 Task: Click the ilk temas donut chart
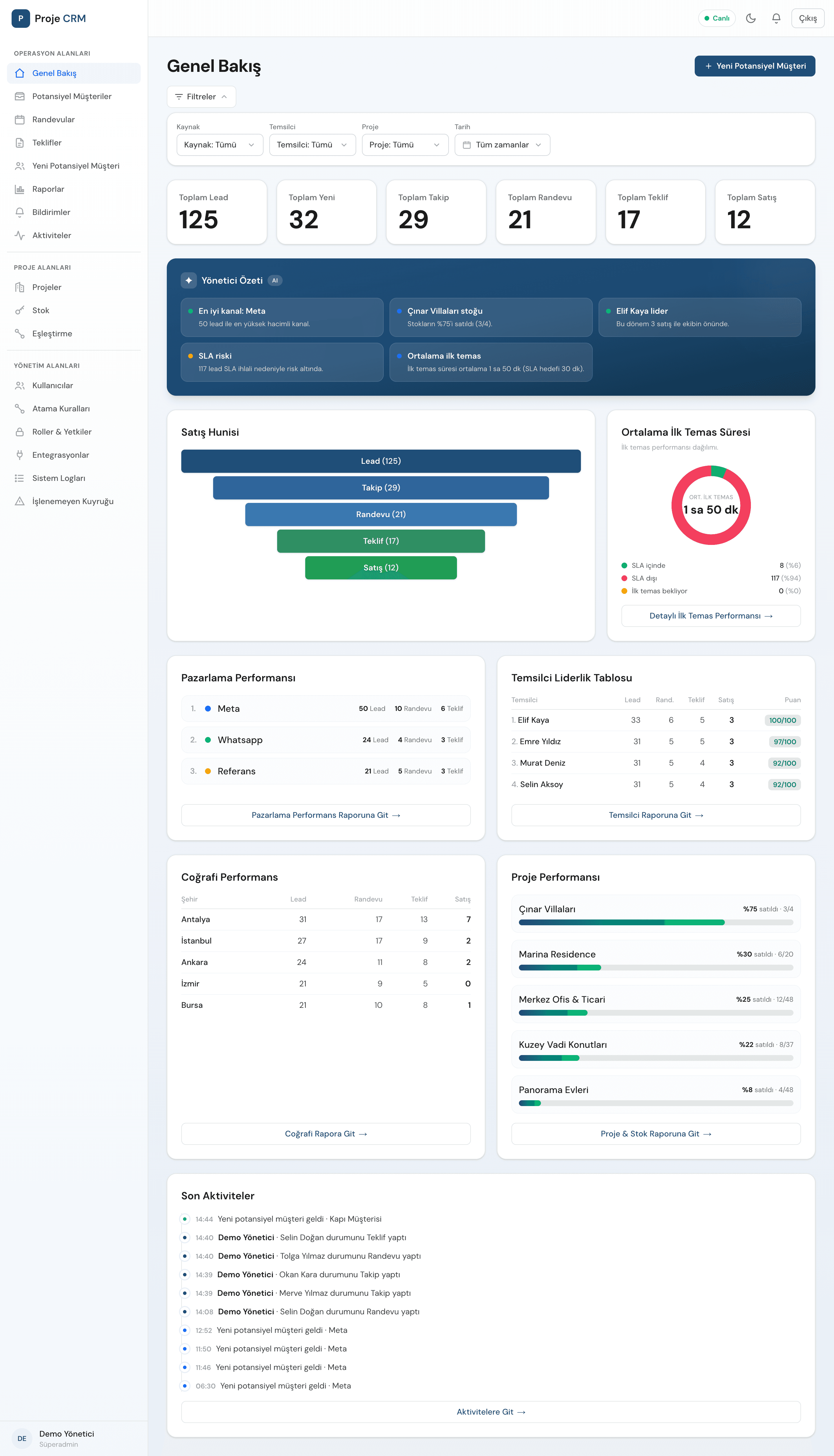(711, 506)
